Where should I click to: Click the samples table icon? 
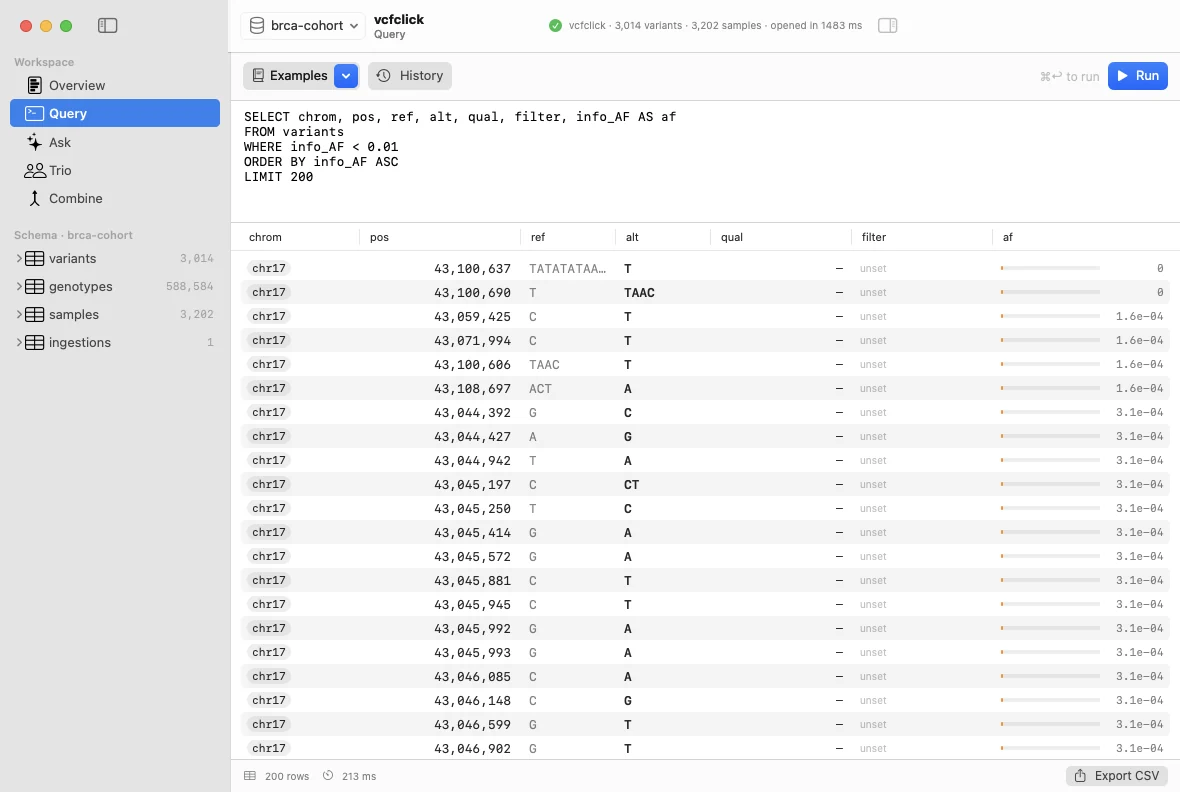(x=35, y=314)
